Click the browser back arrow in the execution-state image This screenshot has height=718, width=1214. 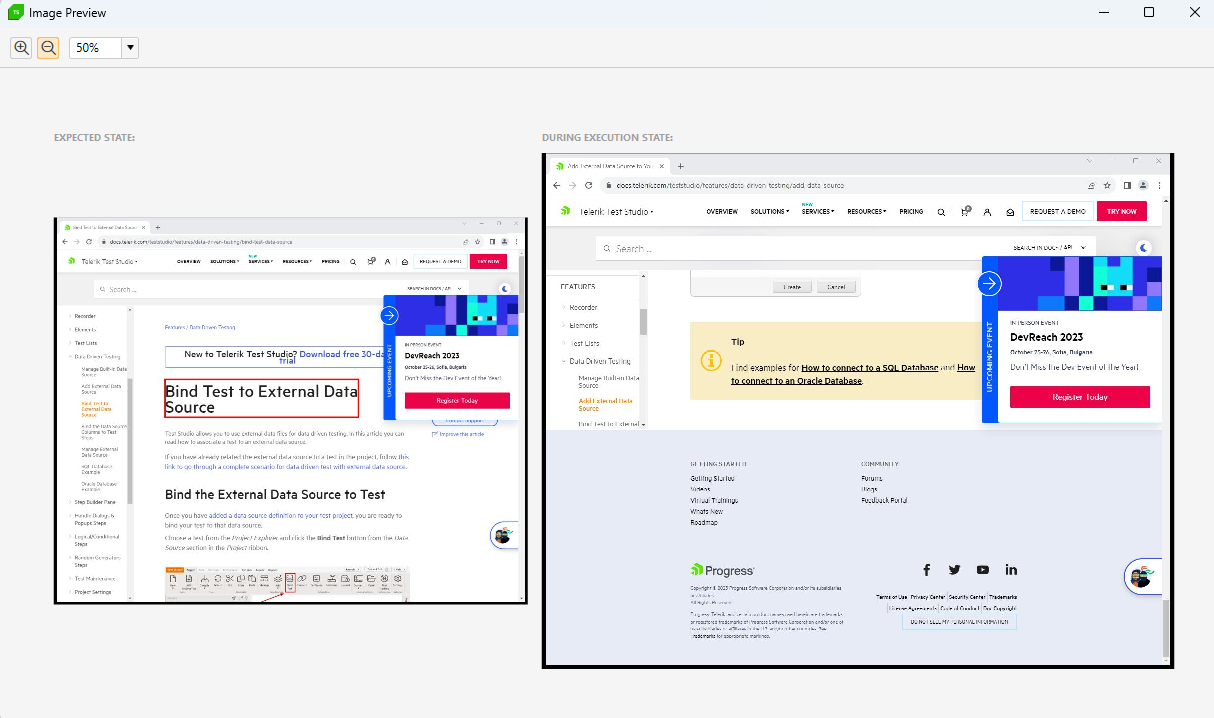click(x=558, y=185)
